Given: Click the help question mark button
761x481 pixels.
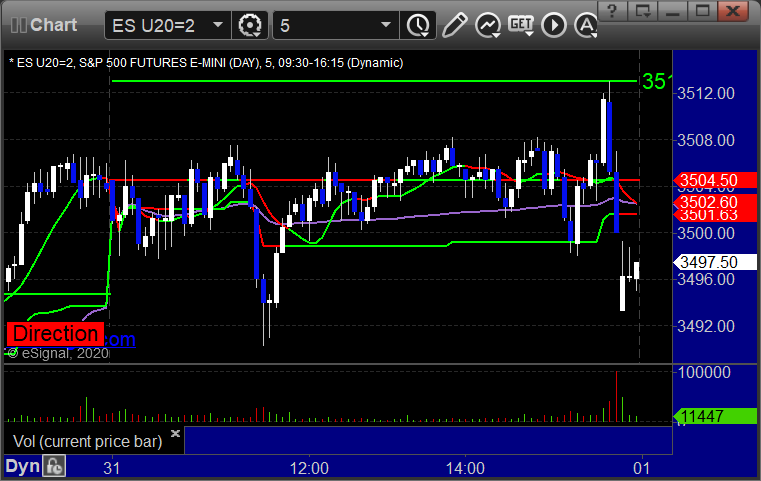Looking at the screenshot, I should [612, 11].
